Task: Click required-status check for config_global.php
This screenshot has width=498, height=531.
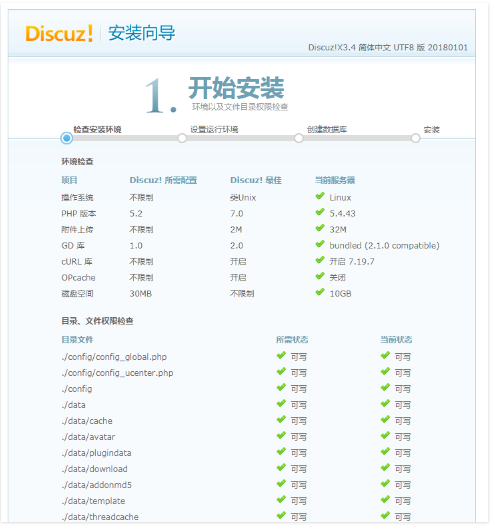Action: point(281,356)
